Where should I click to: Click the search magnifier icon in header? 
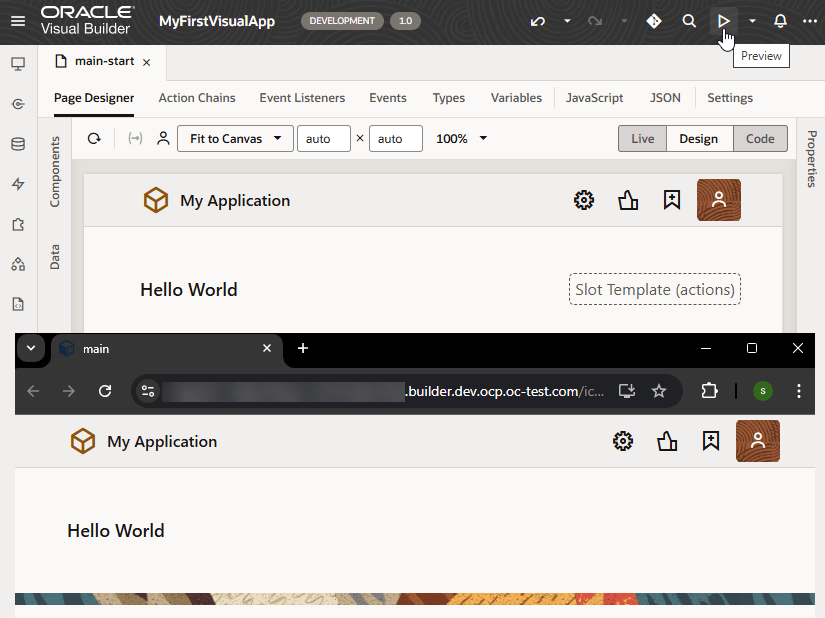[689, 21]
